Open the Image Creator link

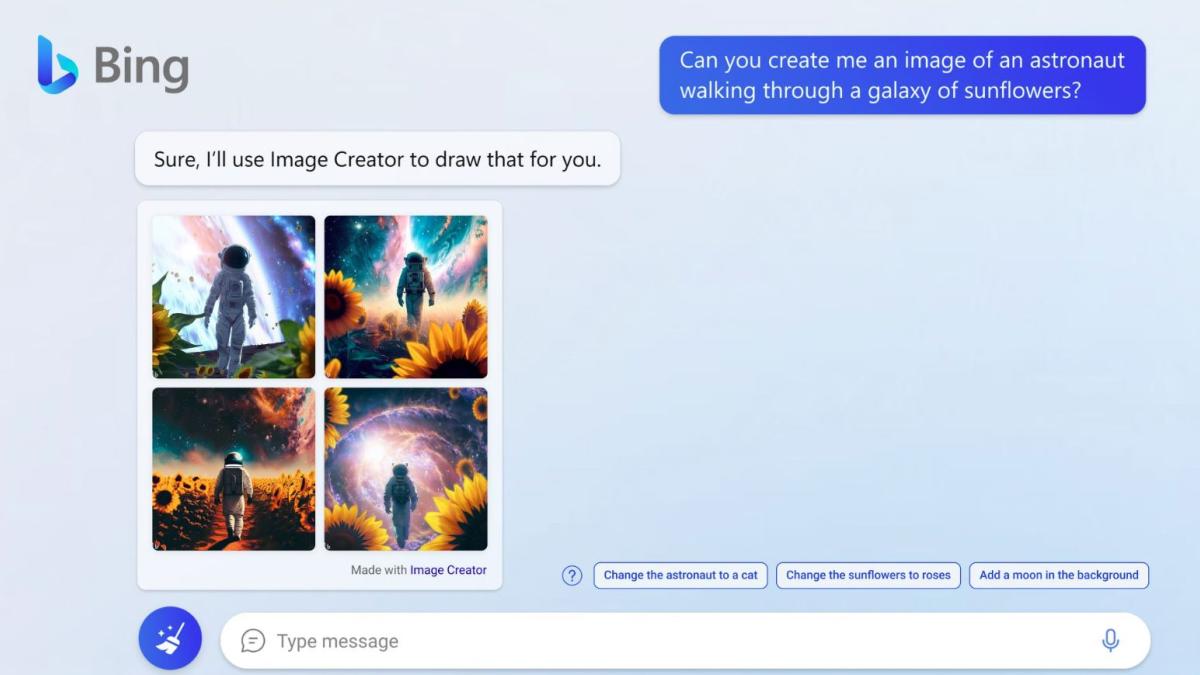(447, 570)
